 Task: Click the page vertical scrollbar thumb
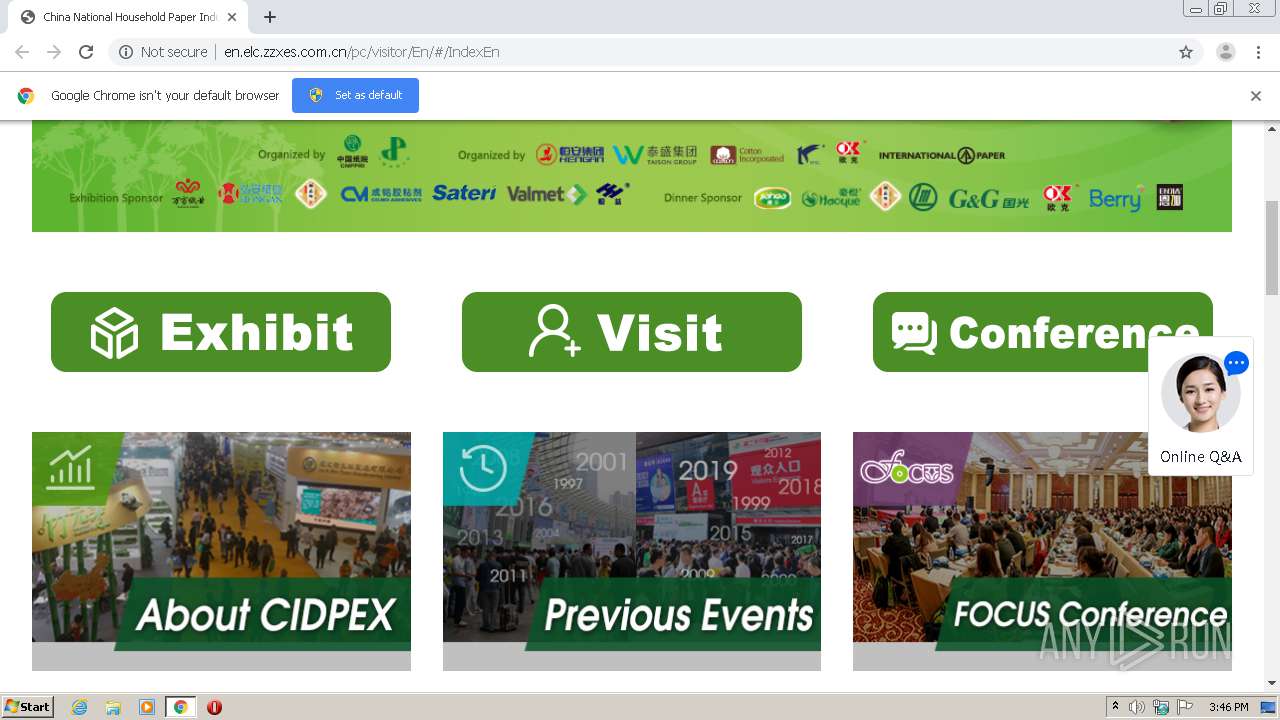click(x=1272, y=246)
